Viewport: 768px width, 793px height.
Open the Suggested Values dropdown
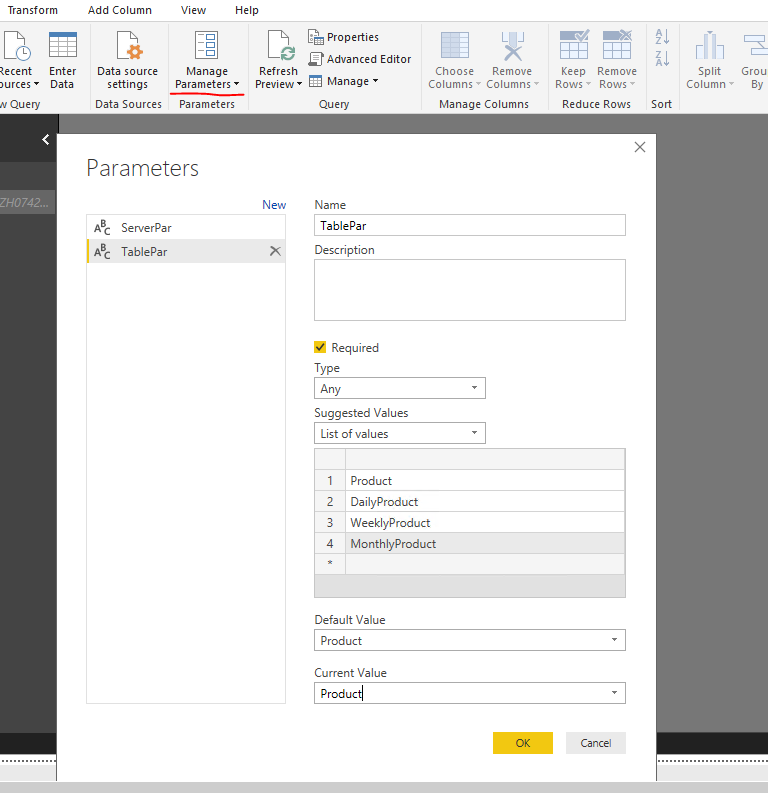pos(399,433)
